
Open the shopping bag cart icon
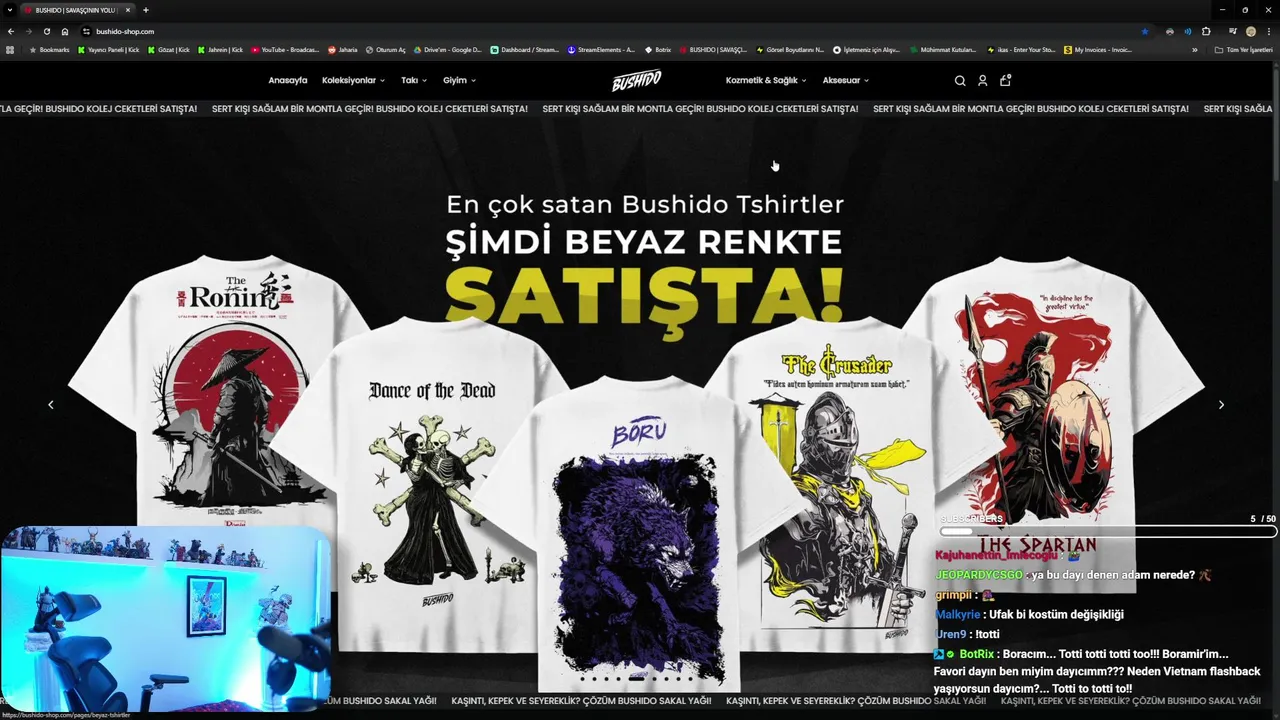pos(1005,80)
